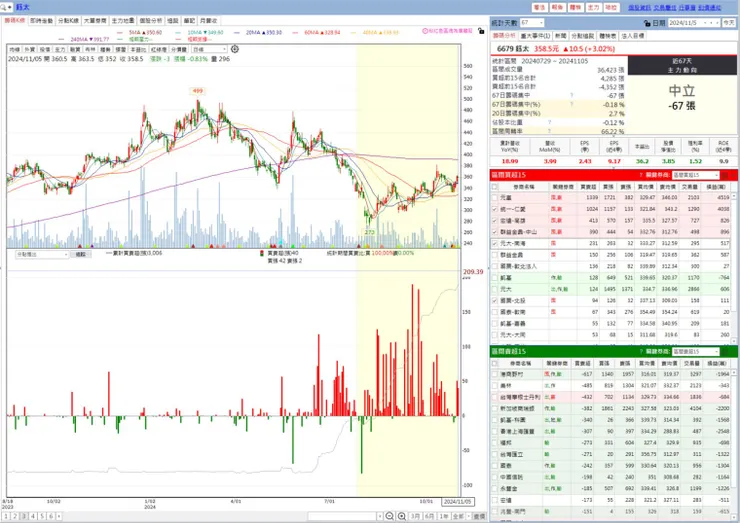
Task: Tick the 永豐金 seller checkbox
Action: [x=495, y=489]
